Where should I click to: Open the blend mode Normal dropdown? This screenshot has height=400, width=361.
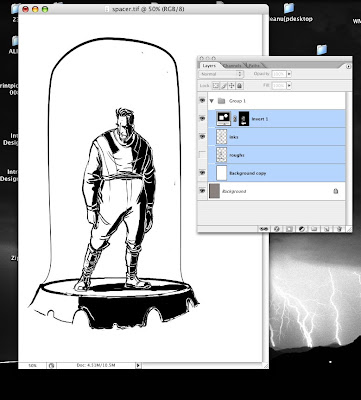click(221, 74)
